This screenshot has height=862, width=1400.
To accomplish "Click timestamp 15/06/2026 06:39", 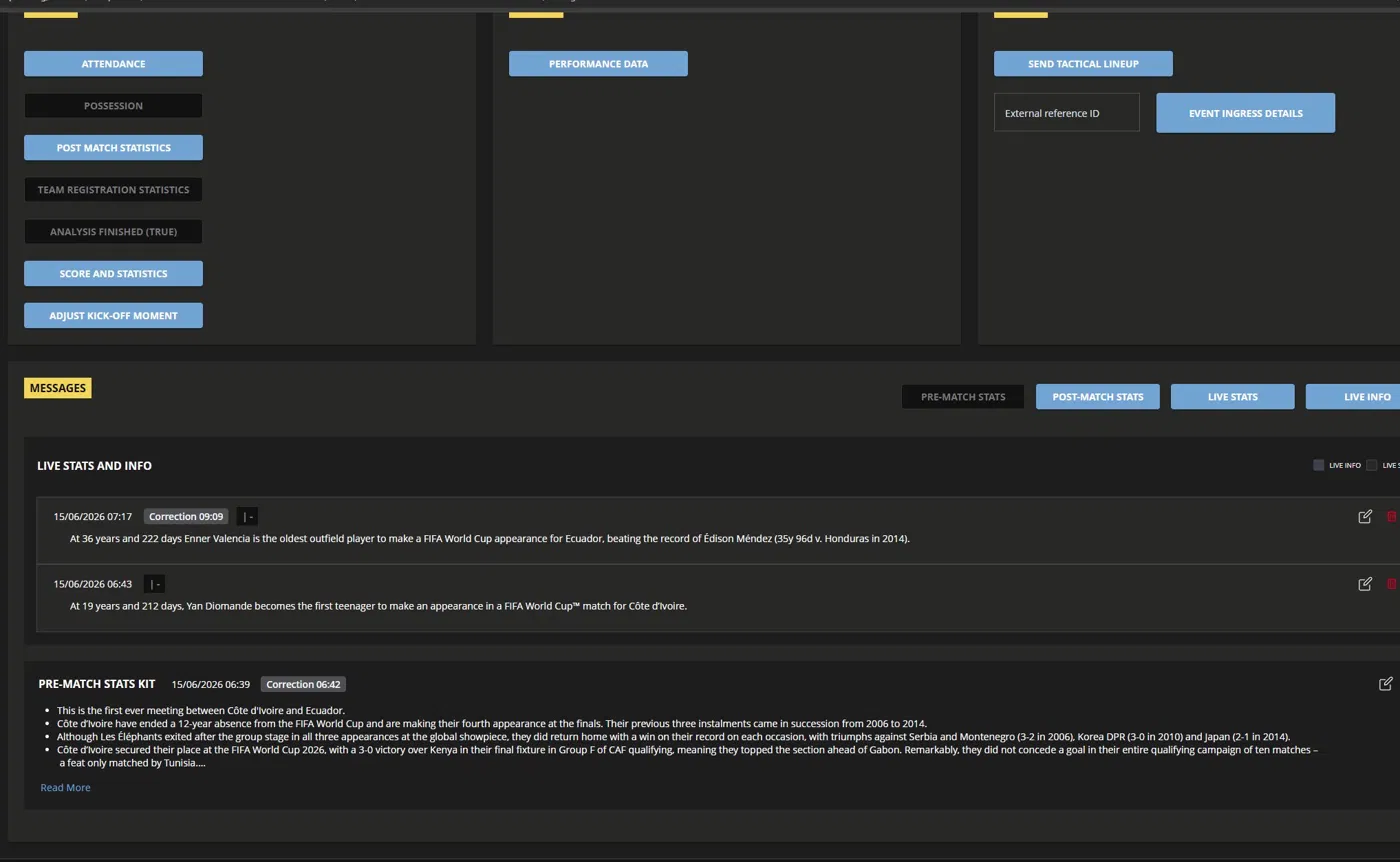I will pyautogui.click(x=210, y=685).
